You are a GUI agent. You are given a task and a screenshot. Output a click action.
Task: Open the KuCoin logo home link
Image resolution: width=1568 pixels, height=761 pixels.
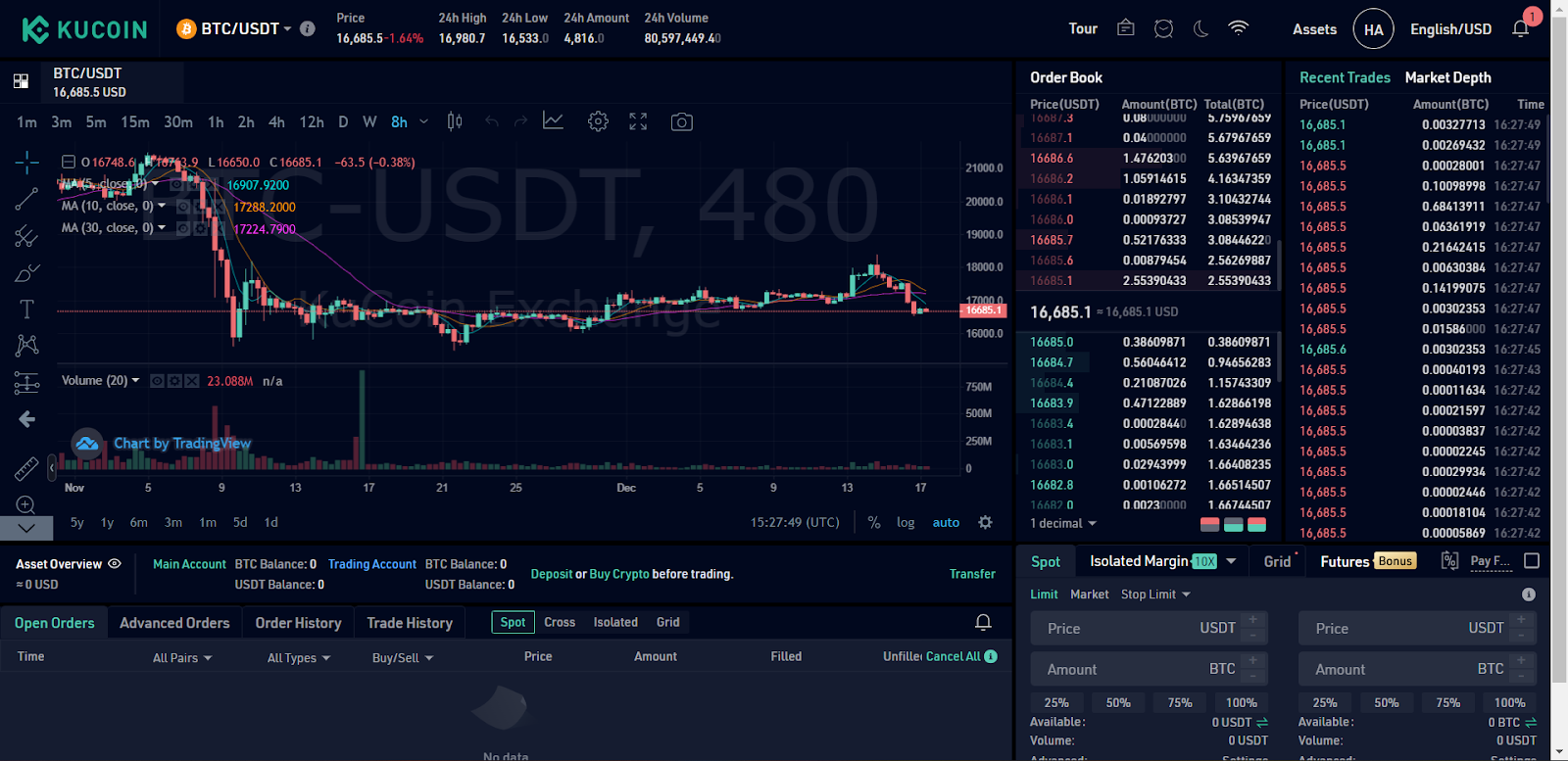click(84, 29)
